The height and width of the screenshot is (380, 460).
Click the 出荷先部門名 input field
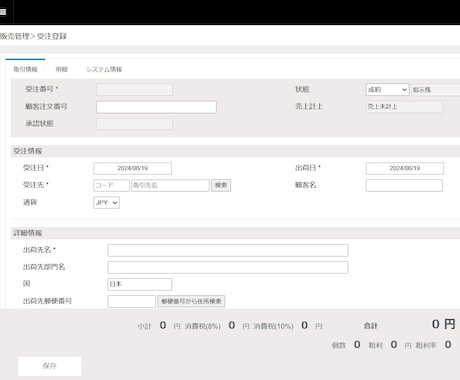228,267
